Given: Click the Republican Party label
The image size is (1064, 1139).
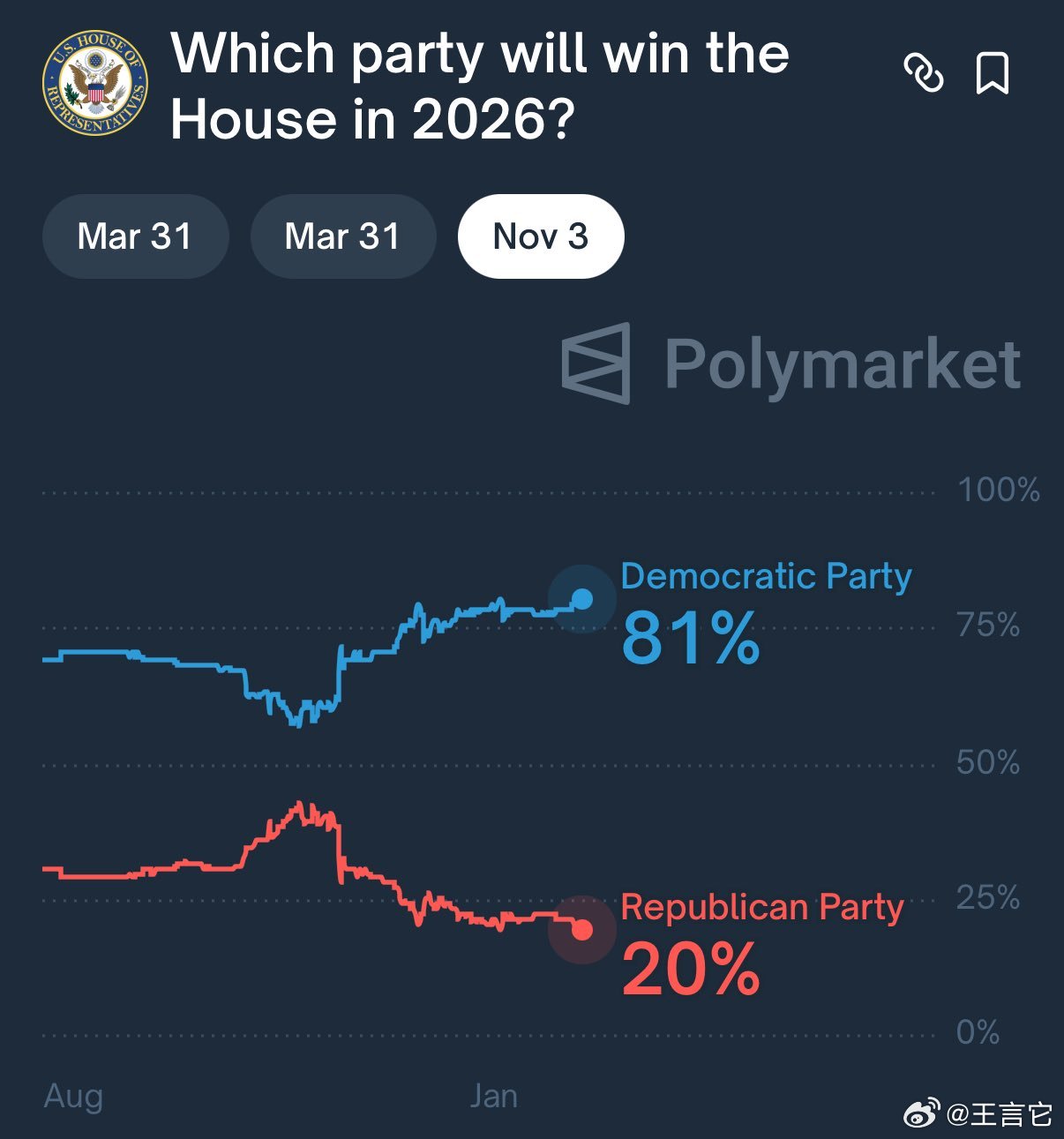Looking at the screenshot, I should (762, 907).
